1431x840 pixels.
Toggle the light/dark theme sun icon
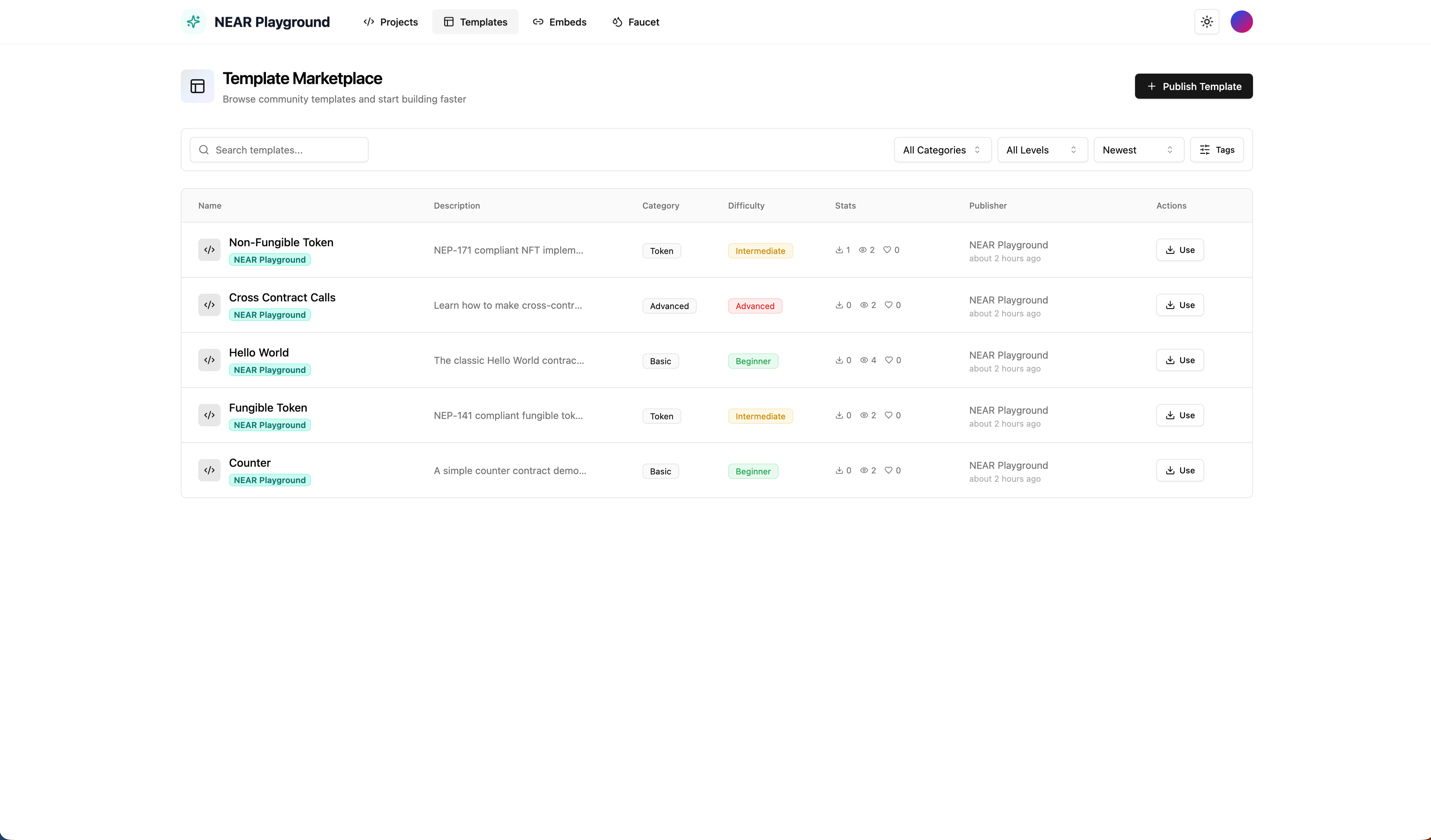point(1207,22)
